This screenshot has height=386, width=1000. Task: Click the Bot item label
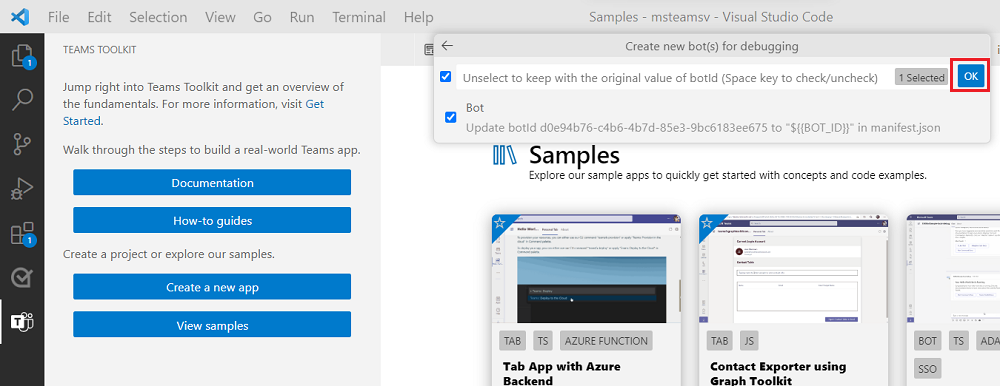475,108
